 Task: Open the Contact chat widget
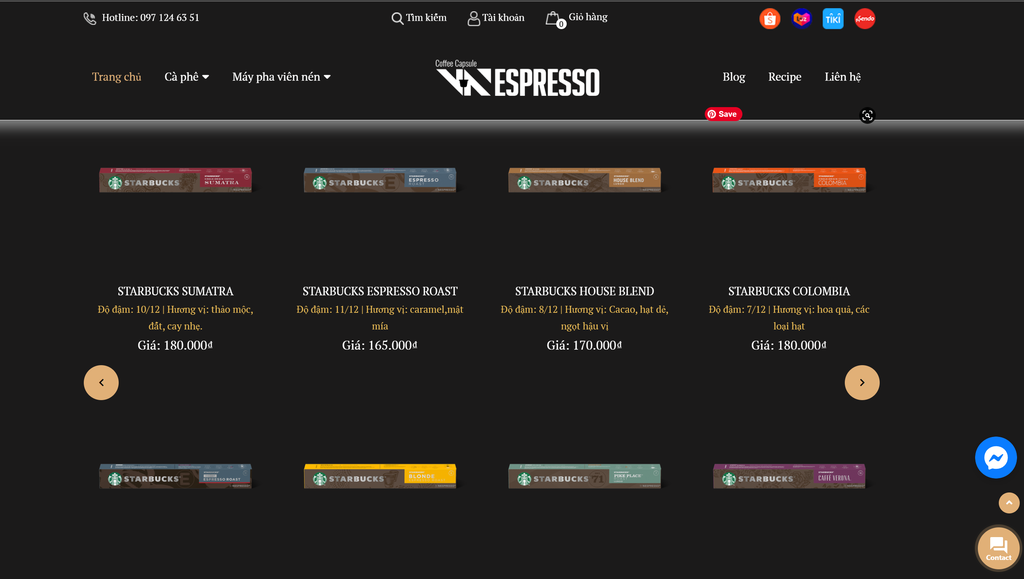[999, 548]
